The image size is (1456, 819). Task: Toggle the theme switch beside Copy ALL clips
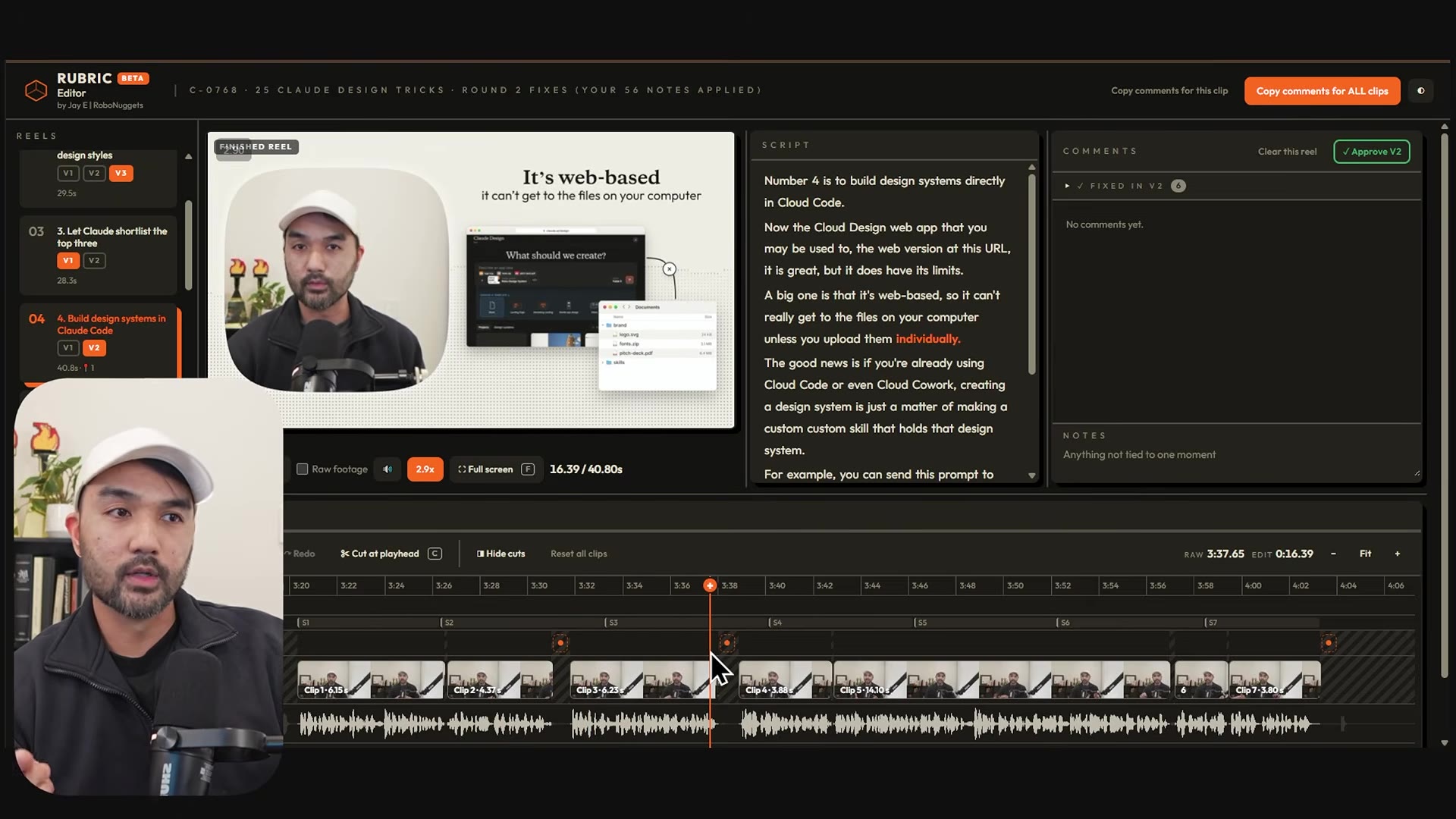(1421, 91)
